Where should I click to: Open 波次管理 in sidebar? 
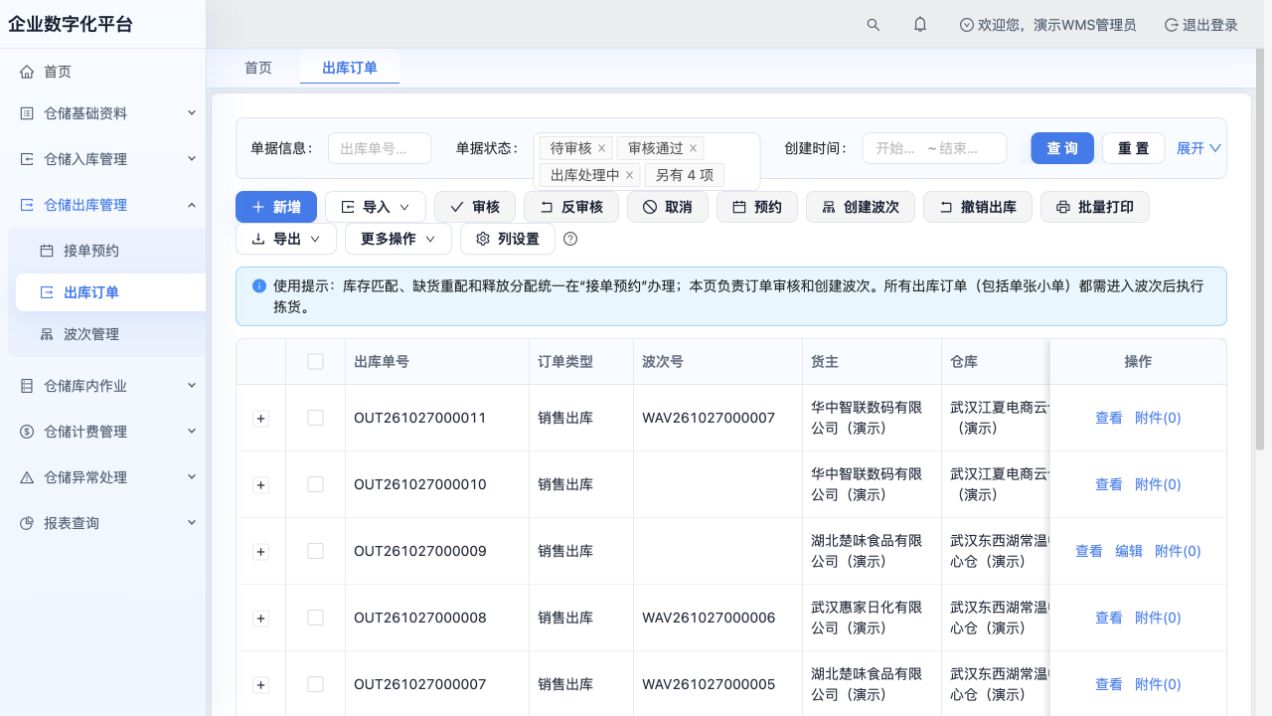pos(106,335)
